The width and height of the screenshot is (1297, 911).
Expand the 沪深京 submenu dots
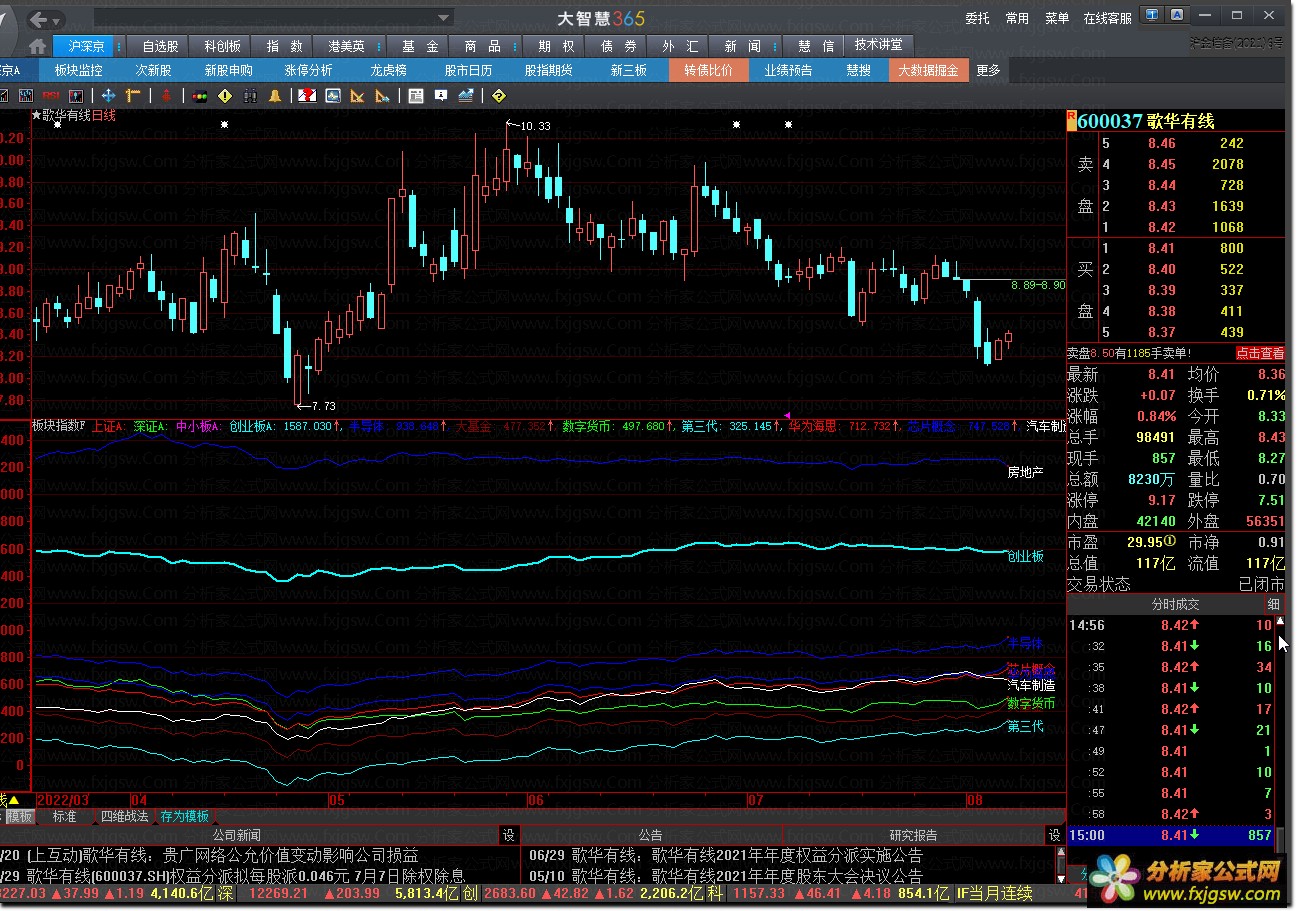click(120, 46)
